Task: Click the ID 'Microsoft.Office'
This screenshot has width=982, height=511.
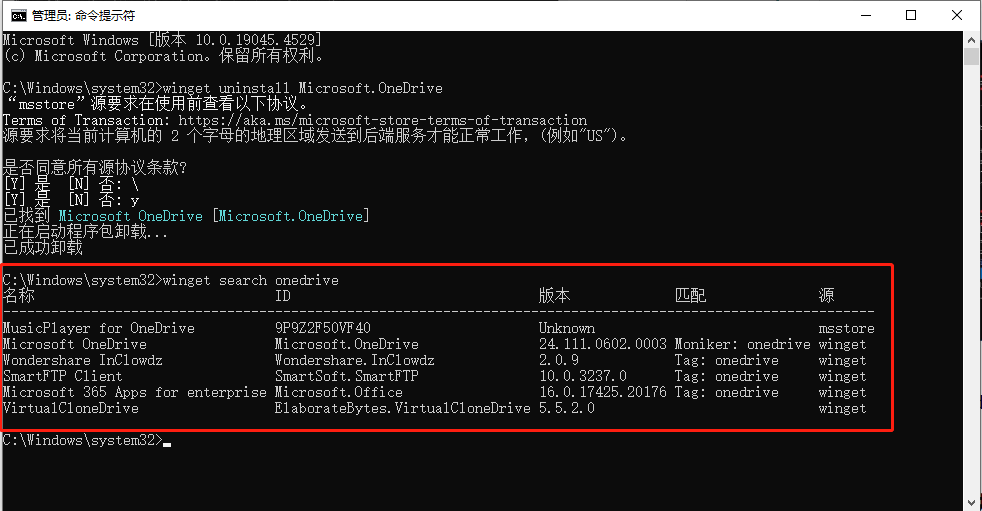Action: click(339, 393)
